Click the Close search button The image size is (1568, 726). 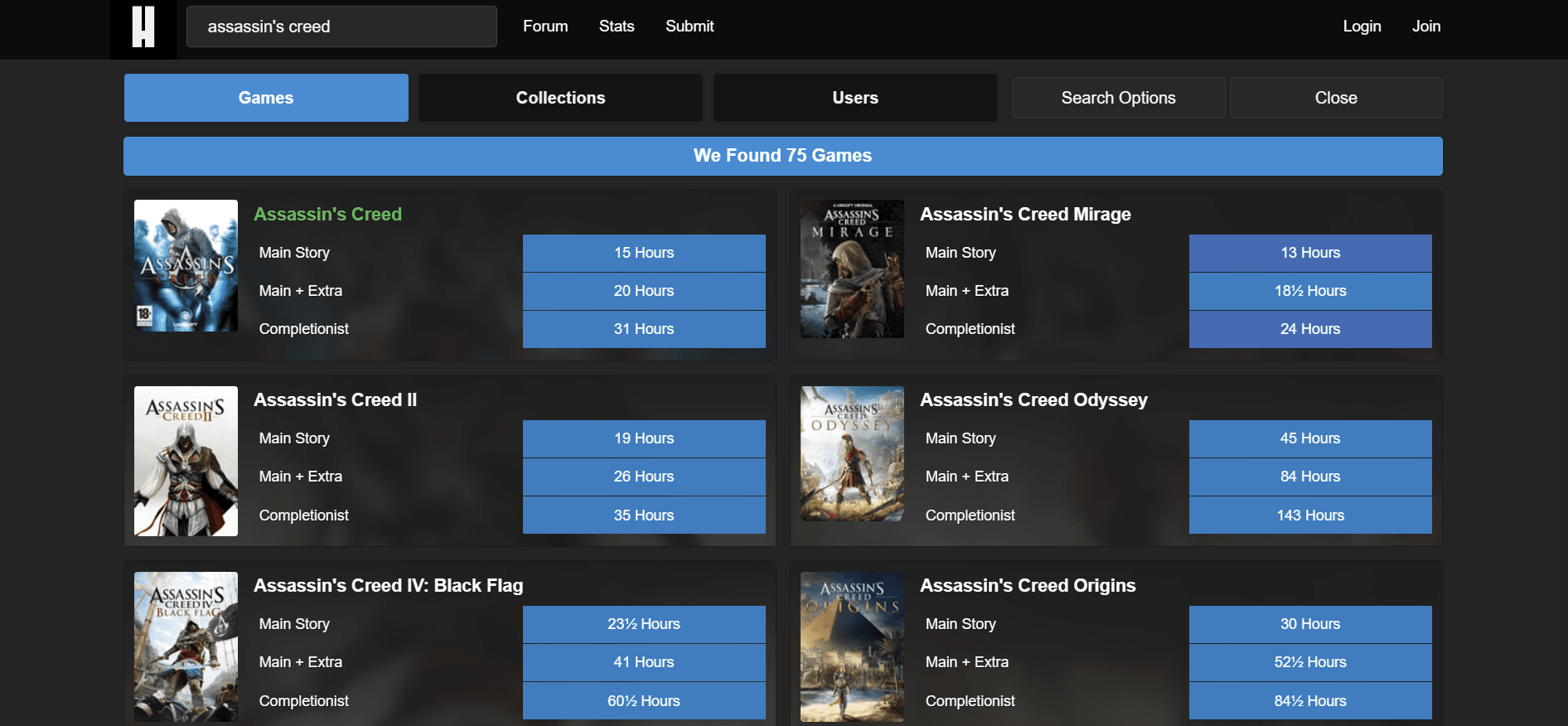point(1336,98)
